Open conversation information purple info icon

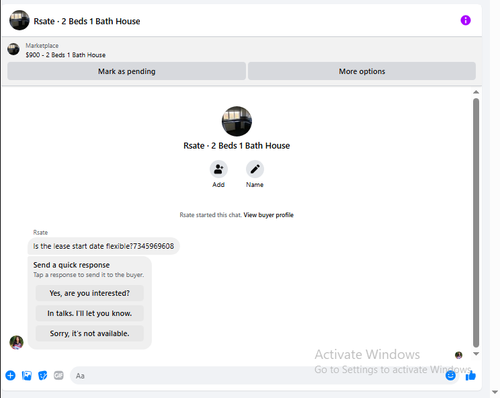(x=465, y=20)
